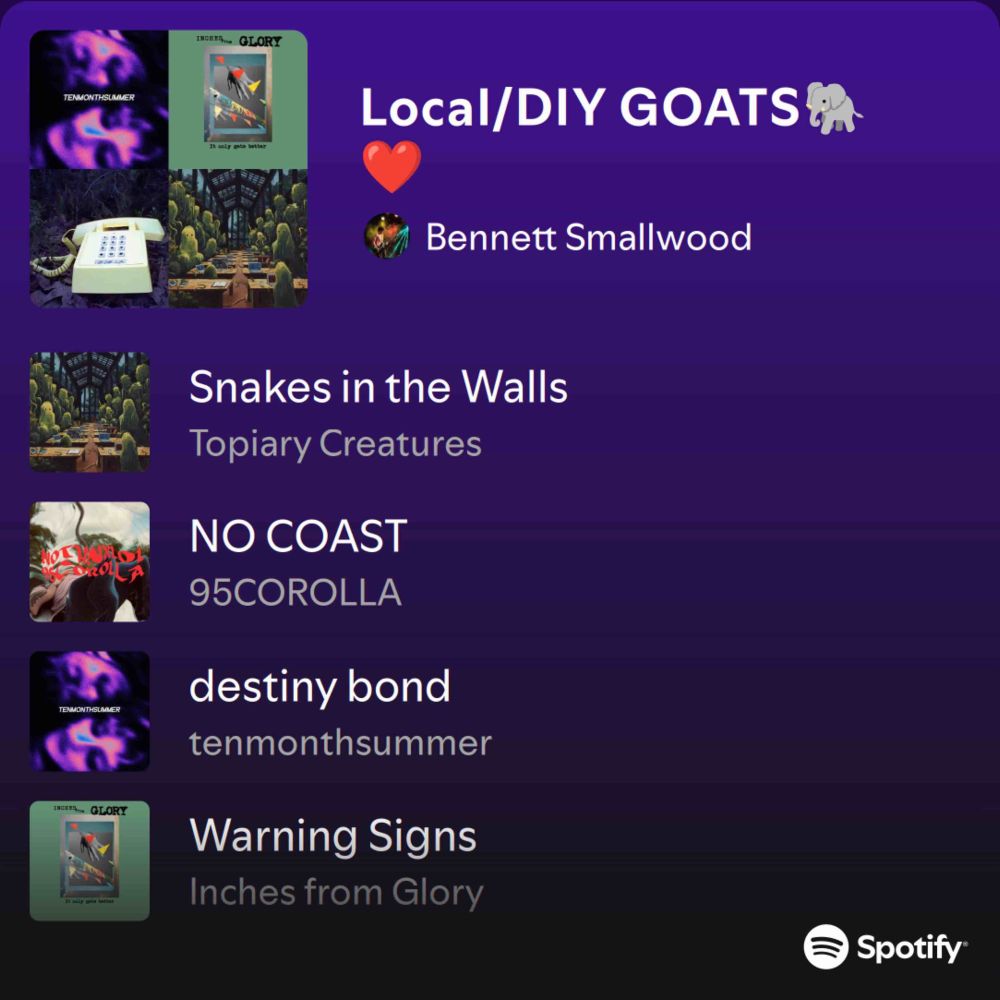Open Bennett Smallwood's profile name
This screenshot has width=1000, height=1000.
[589, 237]
